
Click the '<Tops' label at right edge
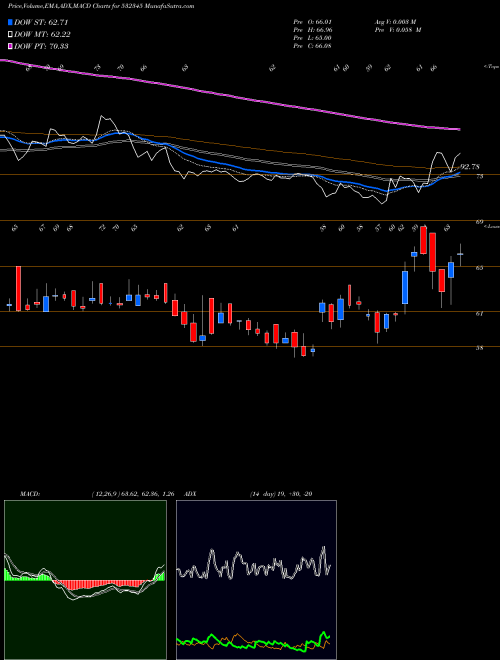(x=491, y=67)
